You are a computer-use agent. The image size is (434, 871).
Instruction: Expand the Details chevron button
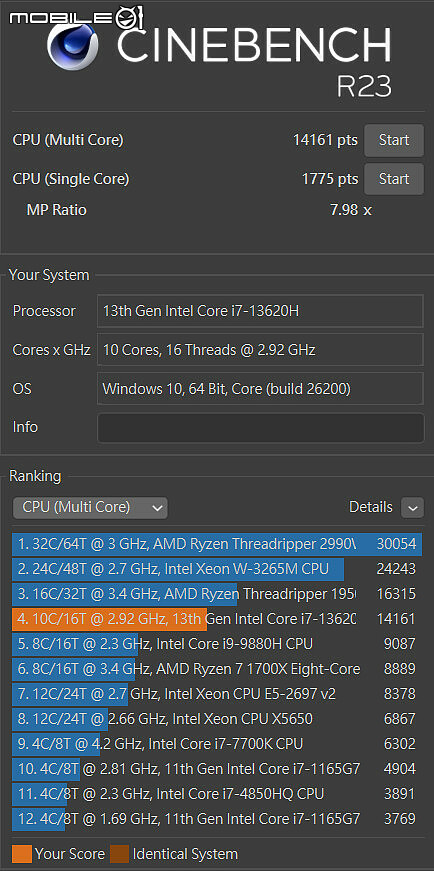click(x=412, y=507)
